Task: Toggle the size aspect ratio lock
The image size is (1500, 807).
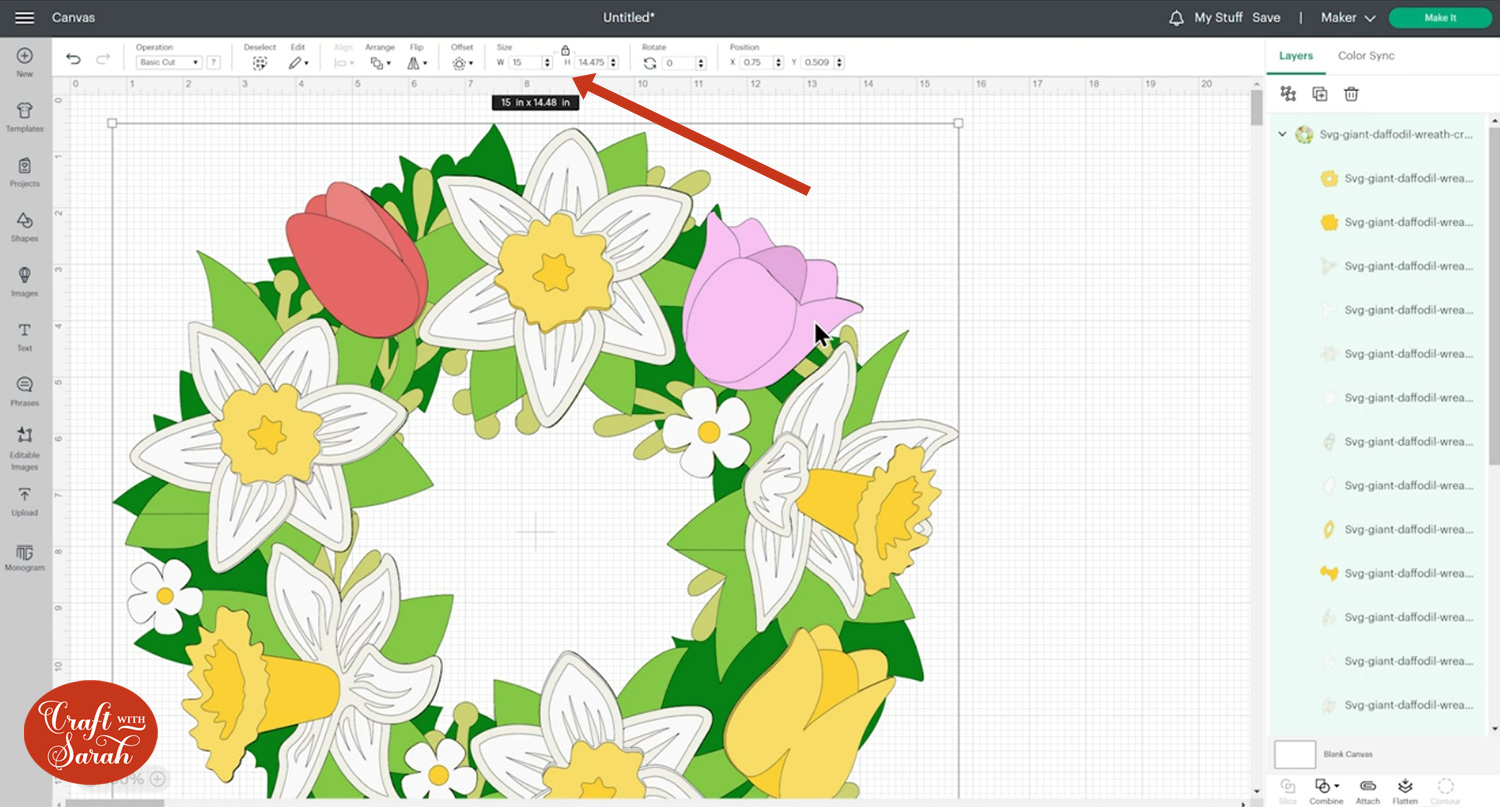Action: pyautogui.click(x=565, y=50)
